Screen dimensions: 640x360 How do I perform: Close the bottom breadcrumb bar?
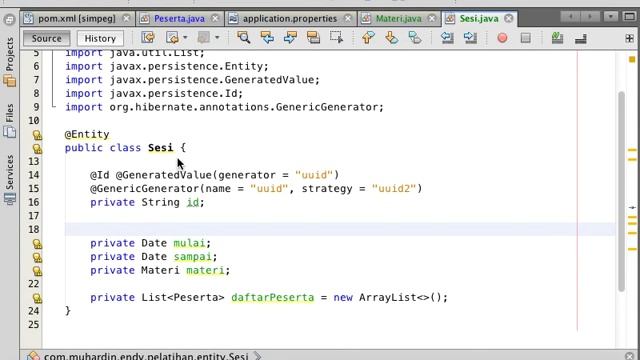coord(629,356)
